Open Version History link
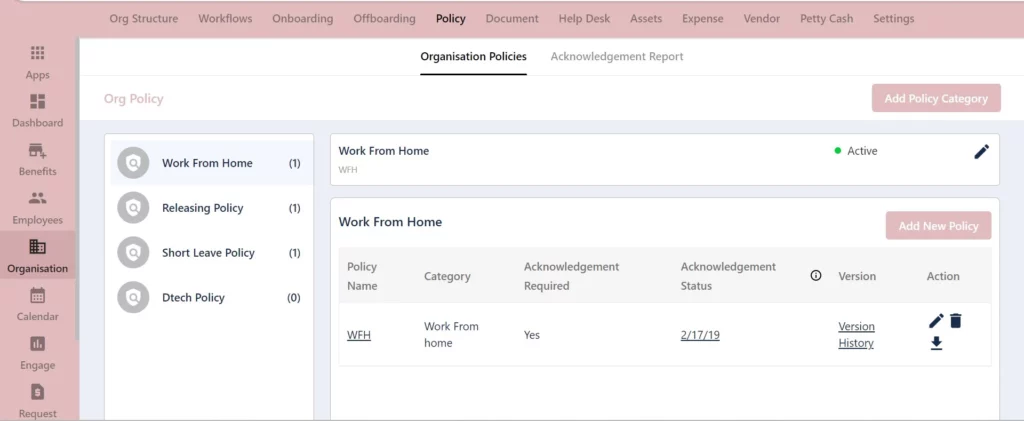Viewport: 1024px width, 421px height. (x=856, y=335)
